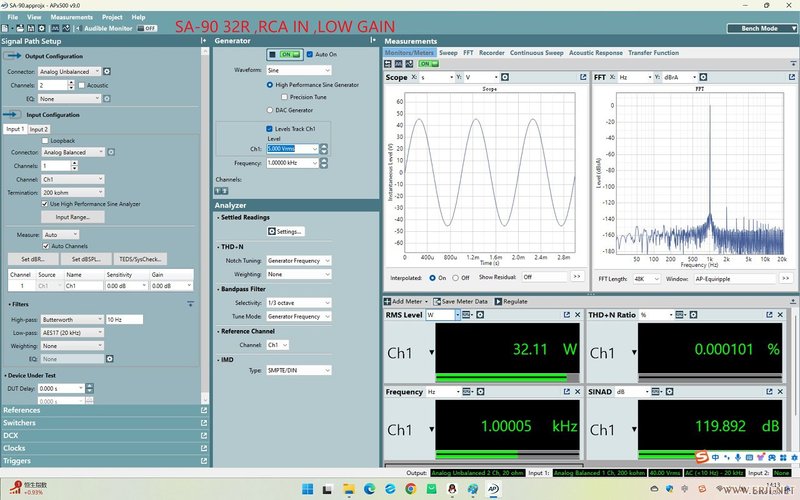Select the DAC Generator radio button
Screen dimensions: 800x500
(x=269, y=110)
